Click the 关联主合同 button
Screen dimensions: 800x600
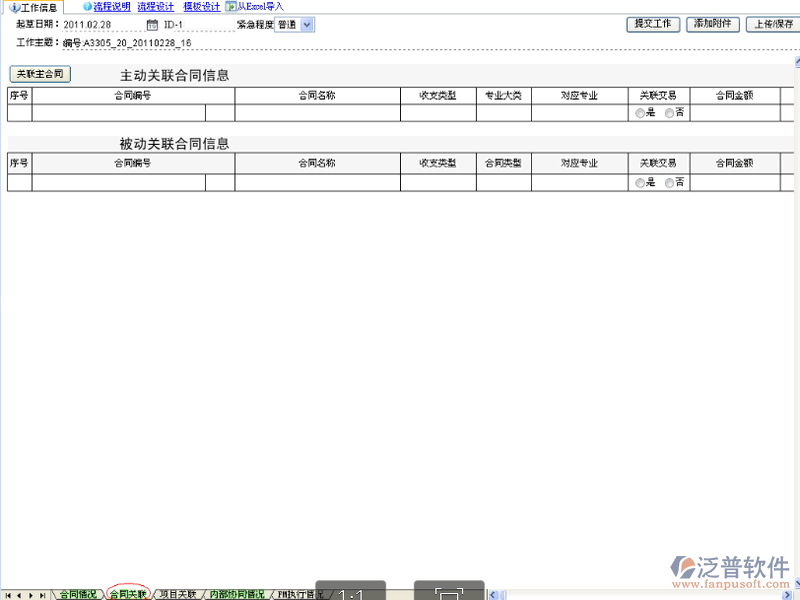coord(40,74)
